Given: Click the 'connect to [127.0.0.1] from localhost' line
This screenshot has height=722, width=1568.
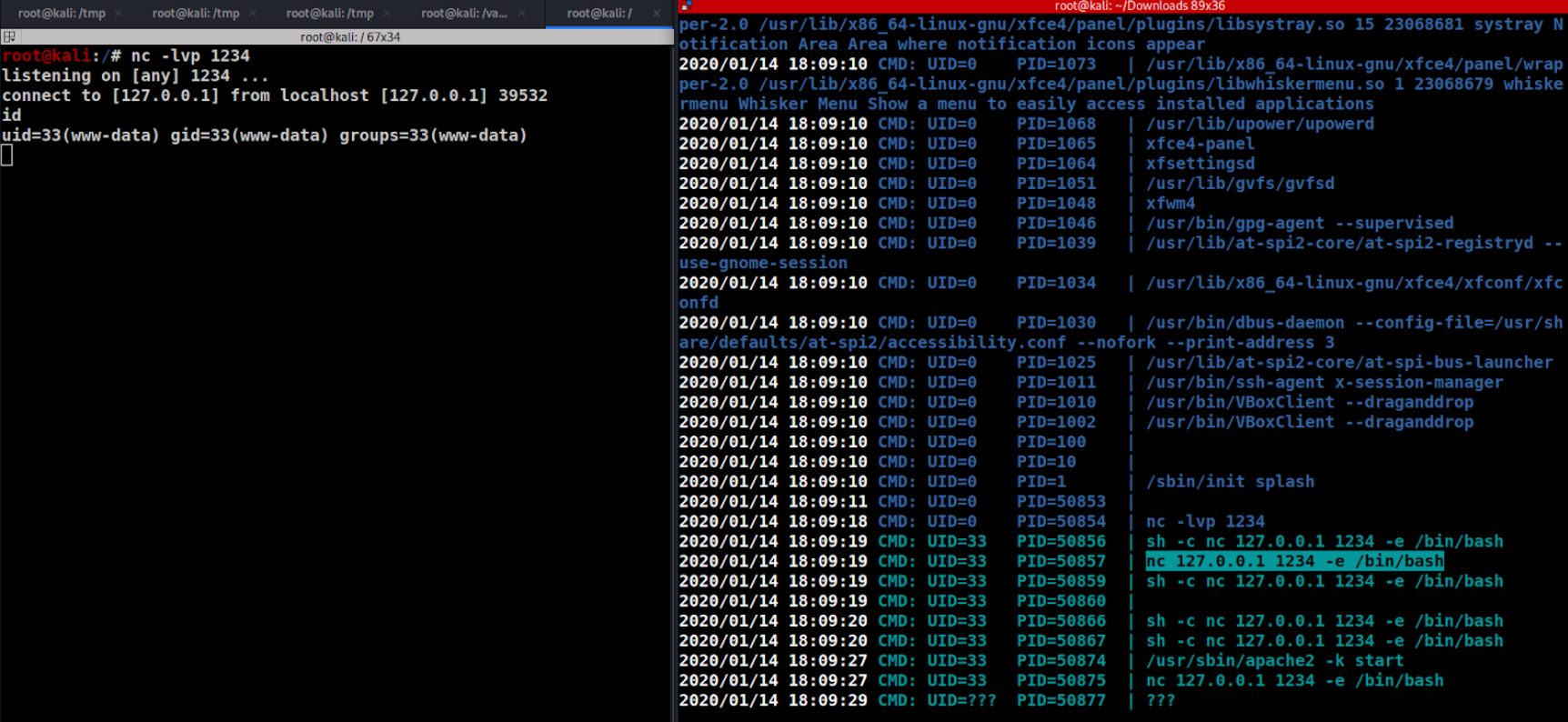Looking at the screenshot, I should click(x=275, y=95).
